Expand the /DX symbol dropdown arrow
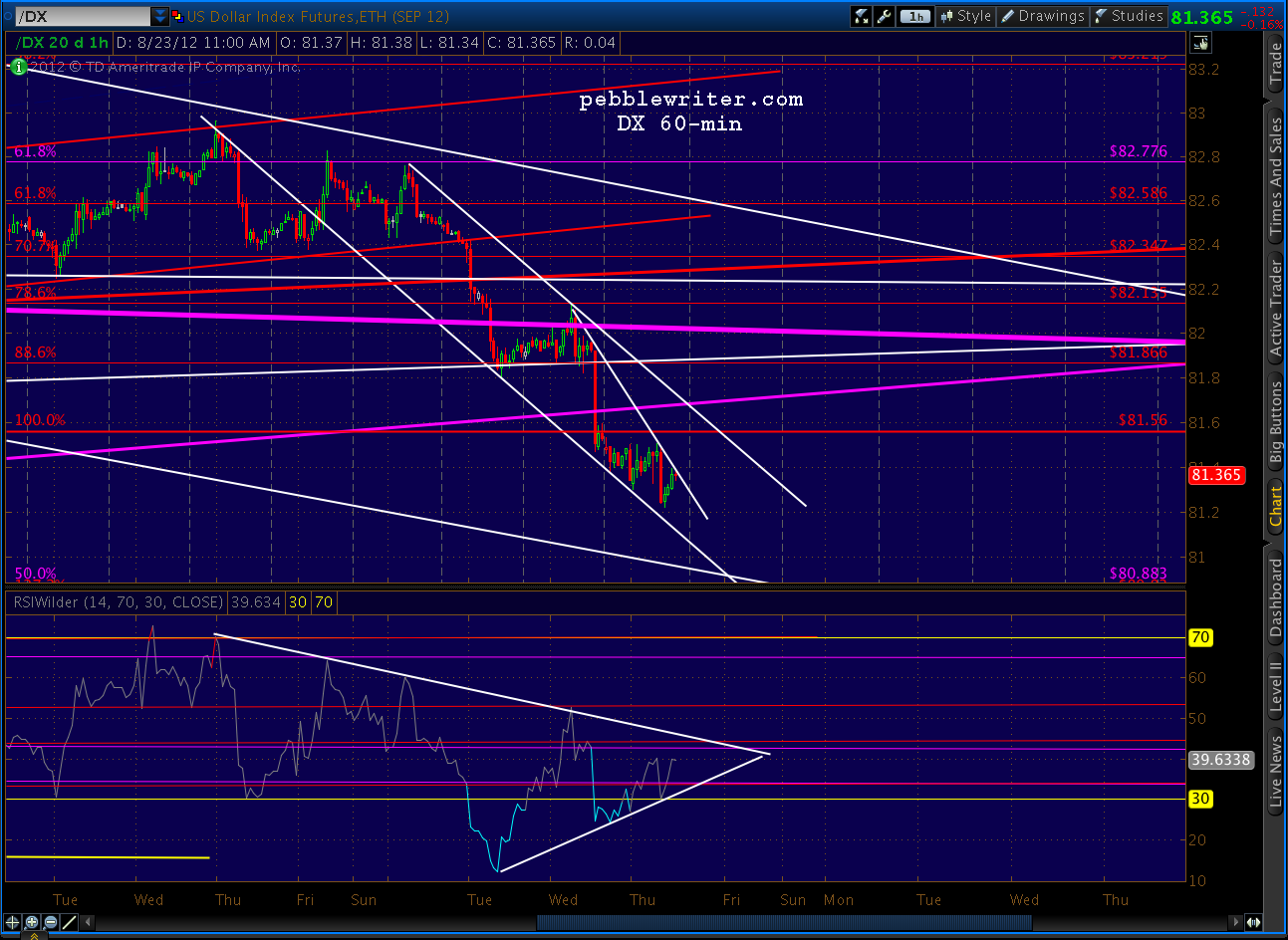 coord(159,16)
